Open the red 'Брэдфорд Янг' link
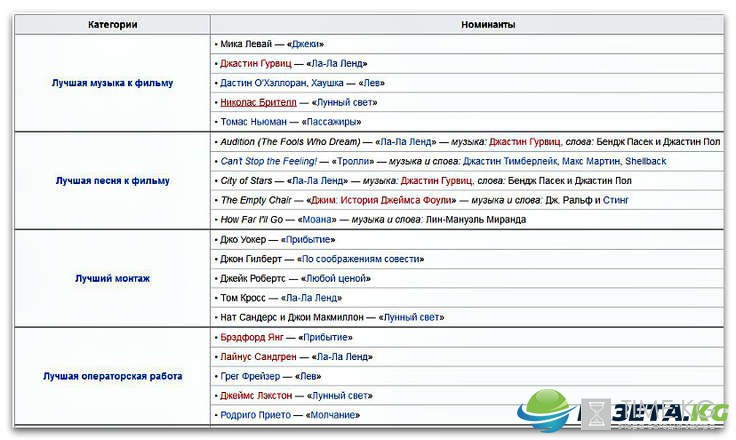This screenshot has height=440, width=736. tap(252, 338)
